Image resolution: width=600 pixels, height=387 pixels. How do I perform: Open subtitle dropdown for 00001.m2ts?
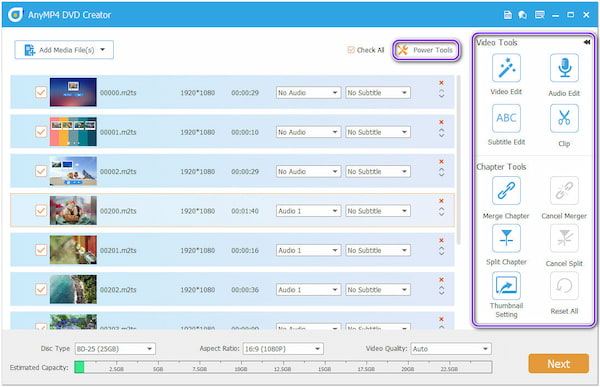click(x=378, y=132)
